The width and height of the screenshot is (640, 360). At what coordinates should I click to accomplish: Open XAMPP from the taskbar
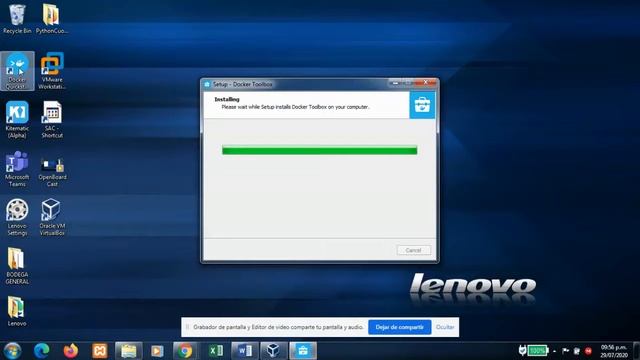pyautogui.click(x=100, y=351)
